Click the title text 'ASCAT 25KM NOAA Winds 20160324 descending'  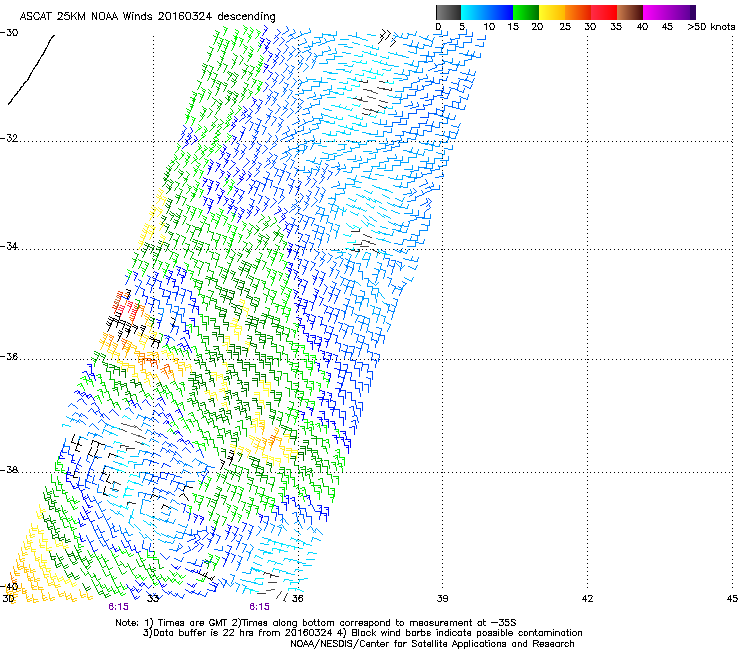pos(147,16)
